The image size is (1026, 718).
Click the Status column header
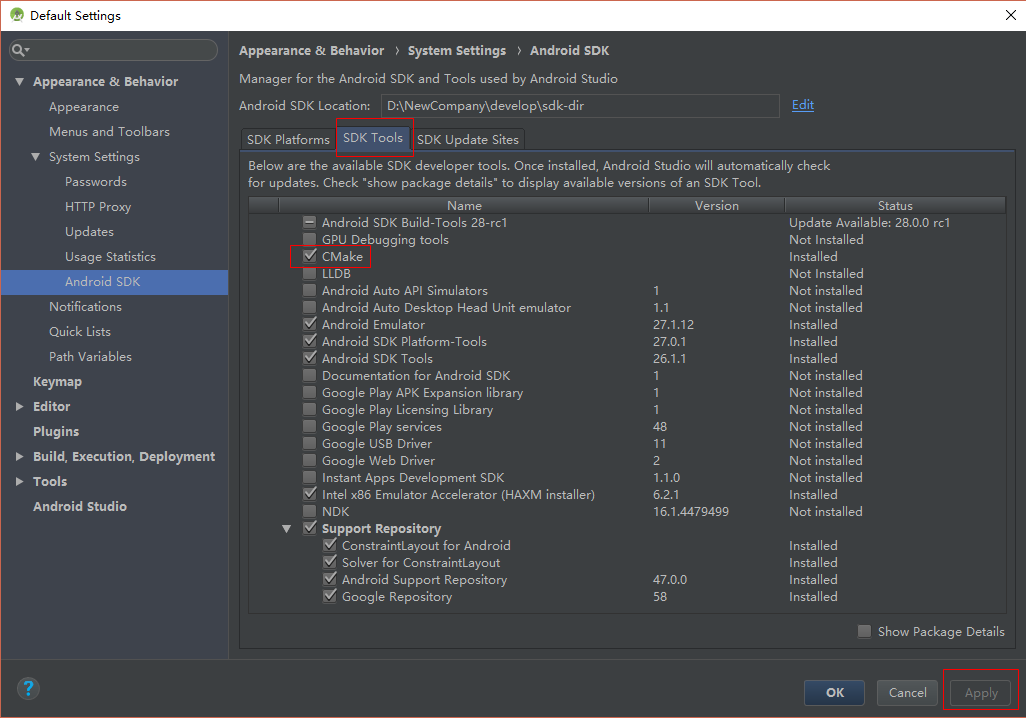click(x=895, y=205)
